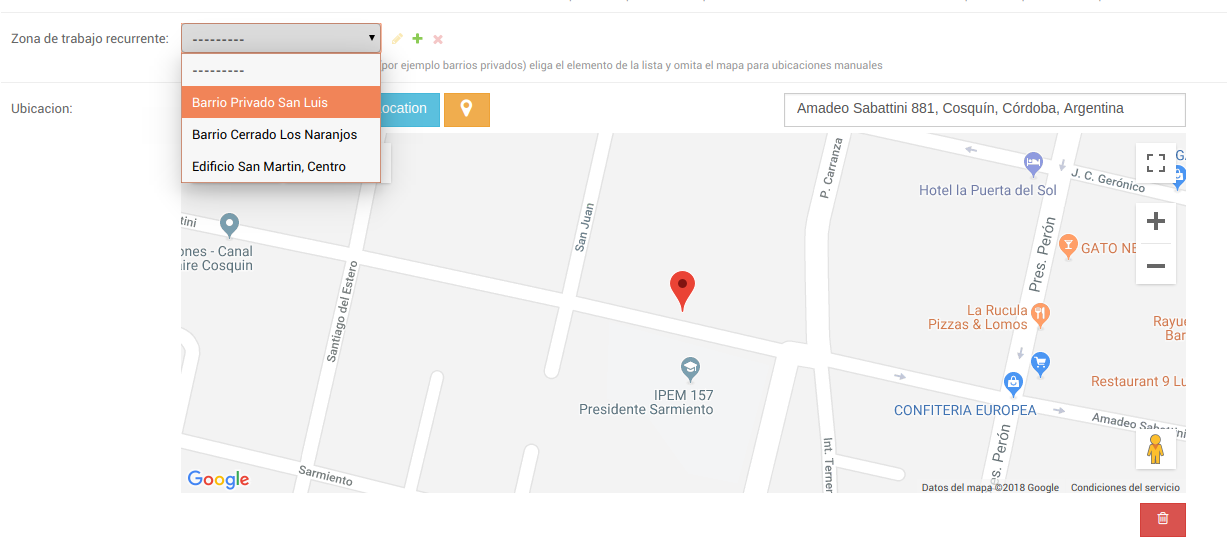Click the Google logo on the map
The height and width of the screenshot is (549, 1227).
coord(218,479)
